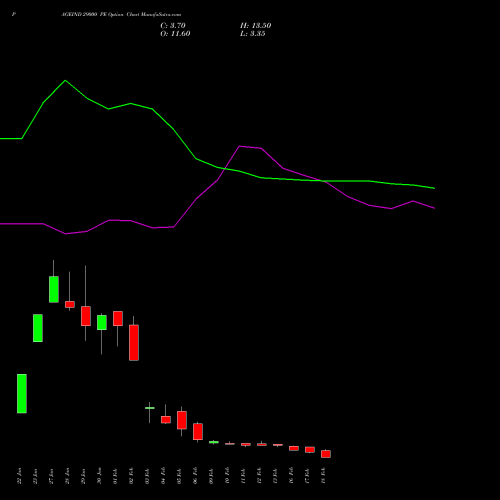Click the long red candle above 02 Feb
The image size is (500, 500).
134,343
